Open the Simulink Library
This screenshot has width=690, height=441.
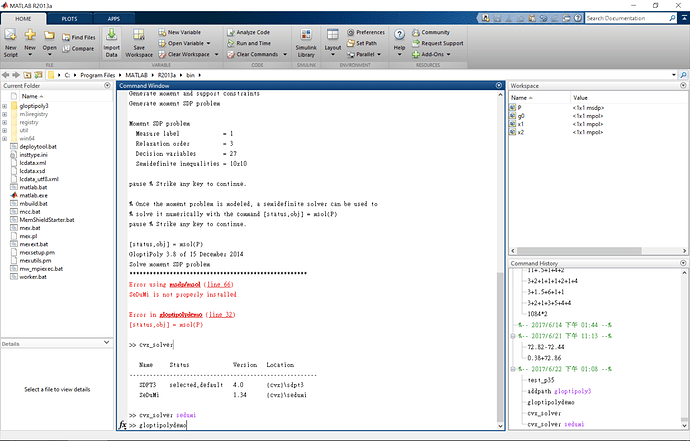(306, 43)
